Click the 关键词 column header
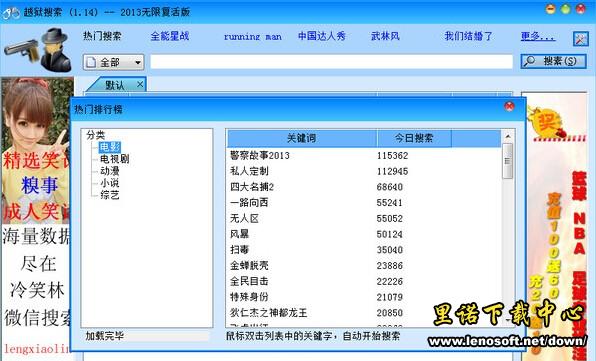This screenshot has width=596, height=361. (302, 138)
